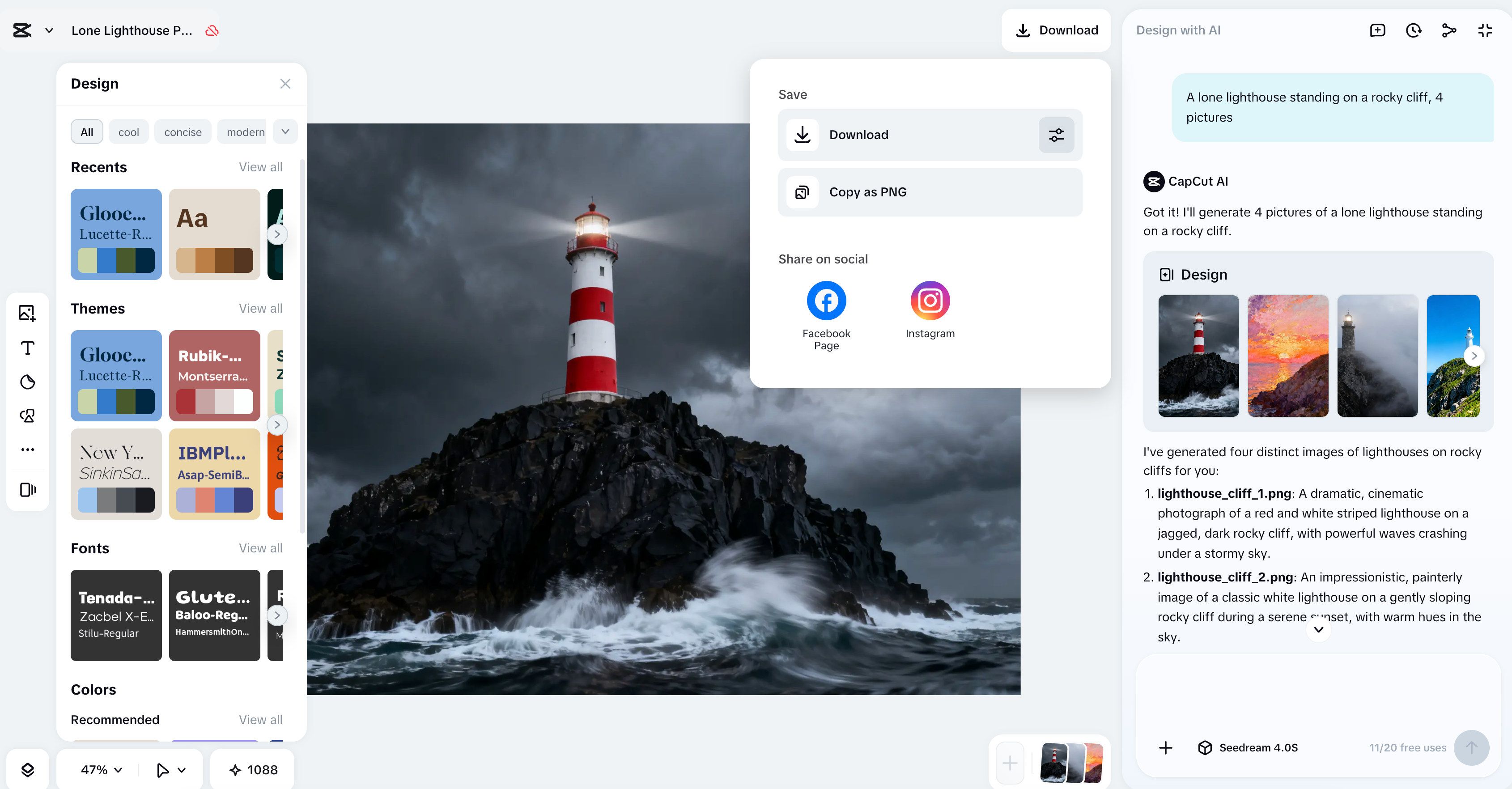The width and height of the screenshot is (1512, 789).
Task: Start a new AI chat
Action: pos(1377,30)
